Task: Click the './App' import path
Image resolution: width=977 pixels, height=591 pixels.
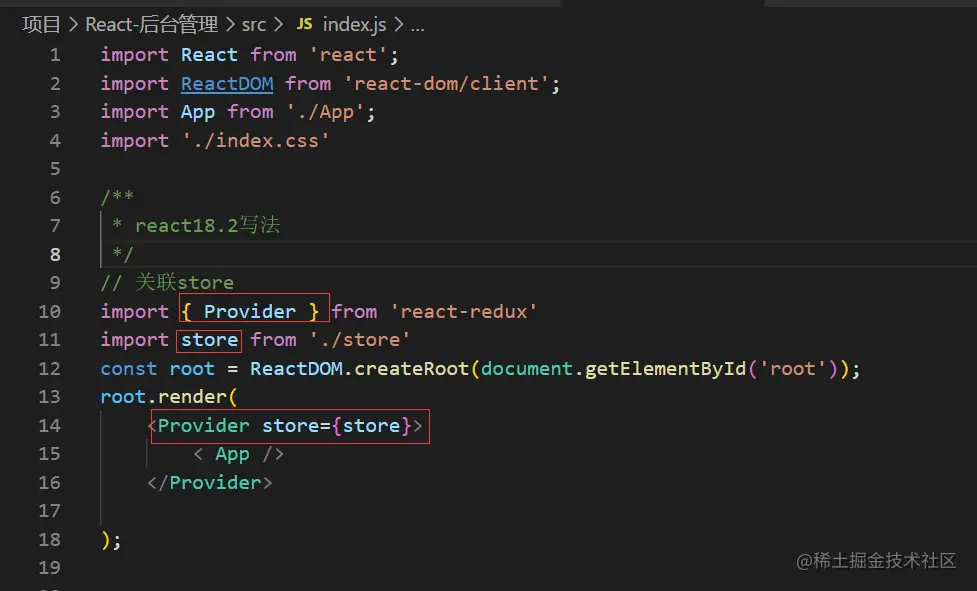Action: click(325, 112)
